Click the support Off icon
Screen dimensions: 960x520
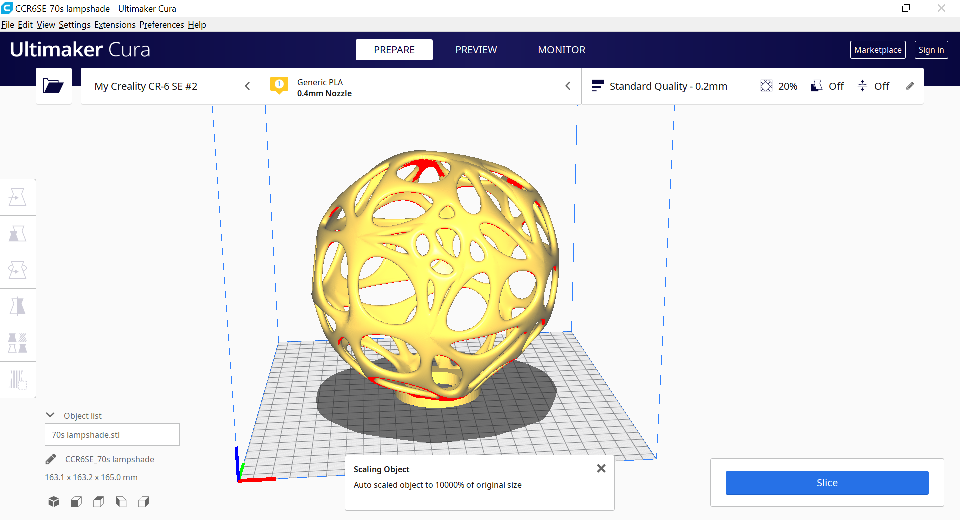pyautogui.click(x=816, y=86)
